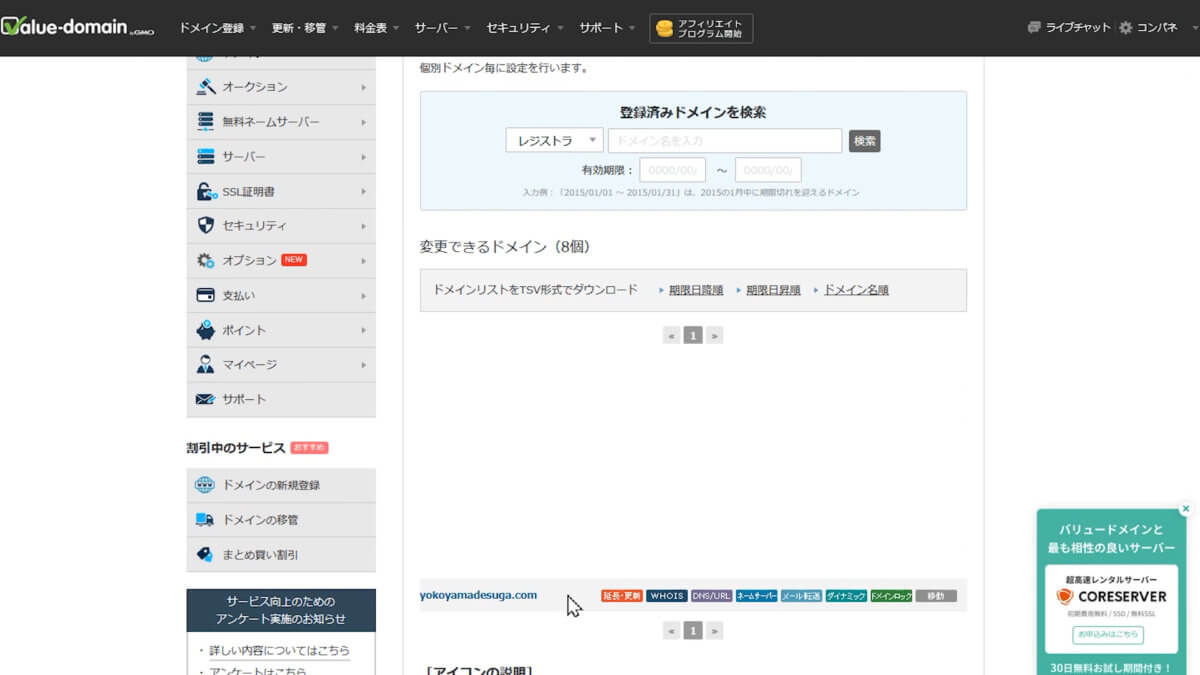Expand the SSL証明書 sidebar arrow
The height and width of the screenshot is (675, 1200).
click(363, 191)
